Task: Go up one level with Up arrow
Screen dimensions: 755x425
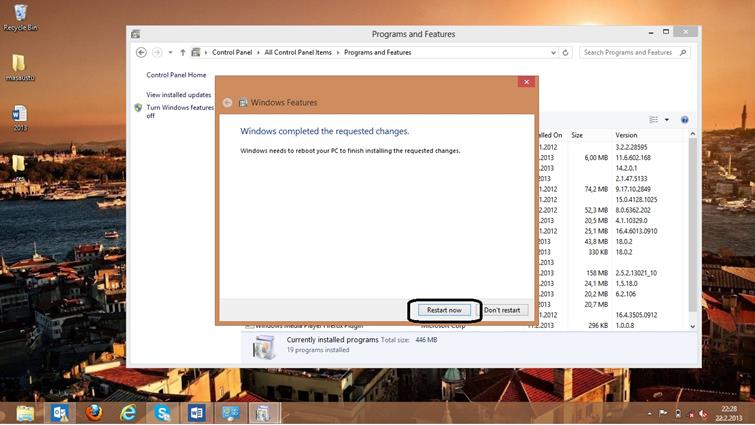Action: tap(183, 52)
